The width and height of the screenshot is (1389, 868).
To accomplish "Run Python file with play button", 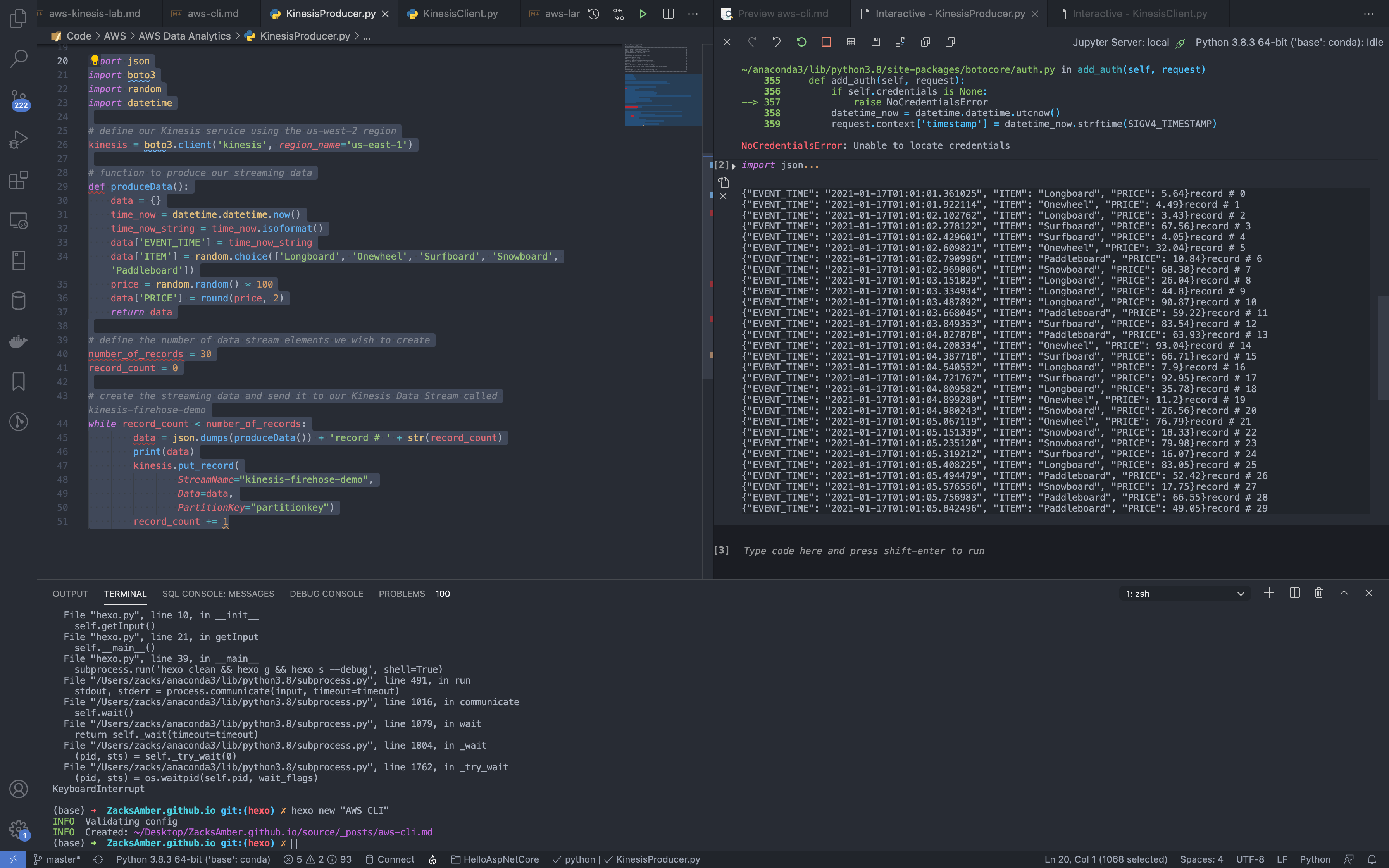I will [x=643, y=14].
